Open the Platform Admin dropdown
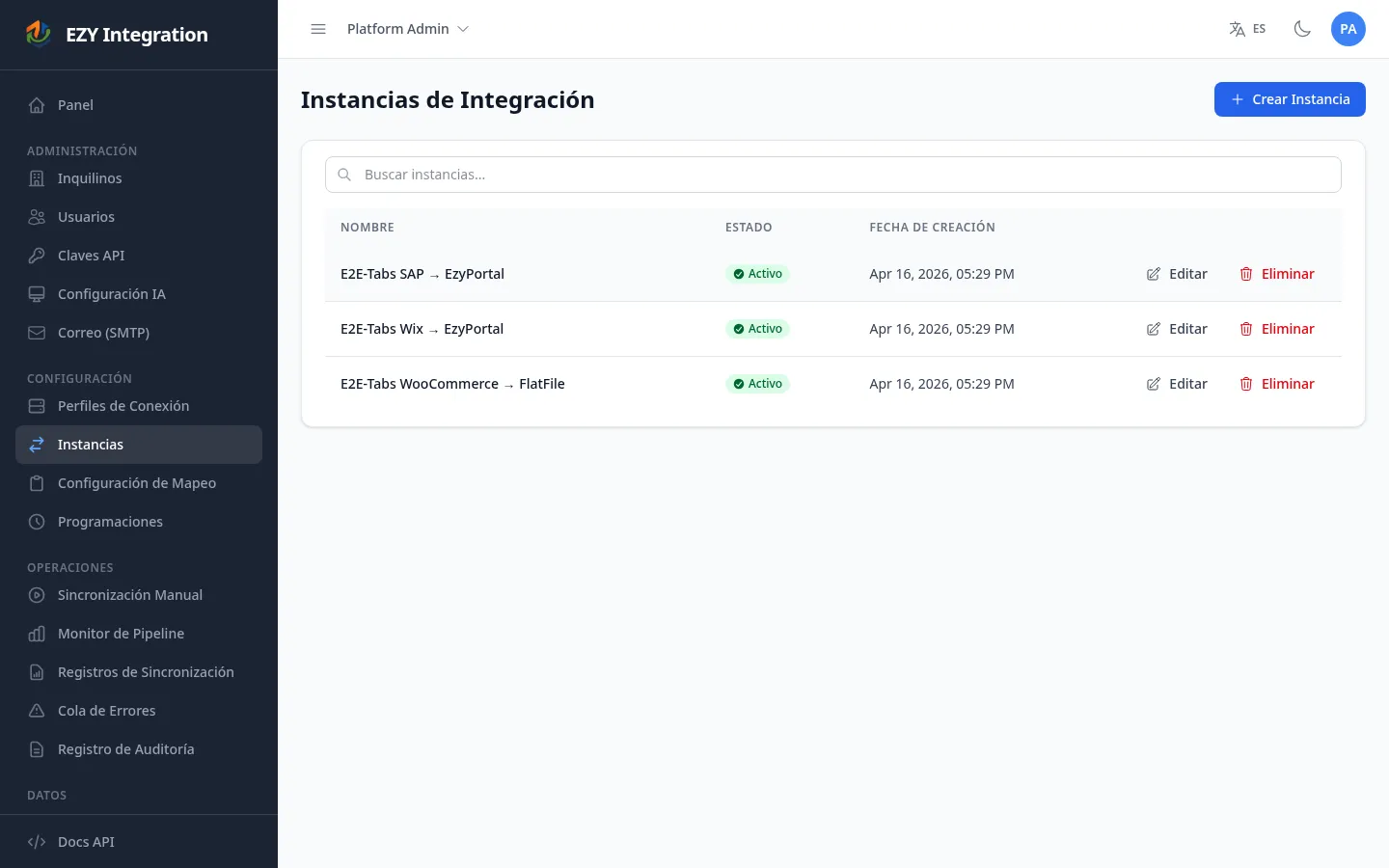 [x=408, y=29]
